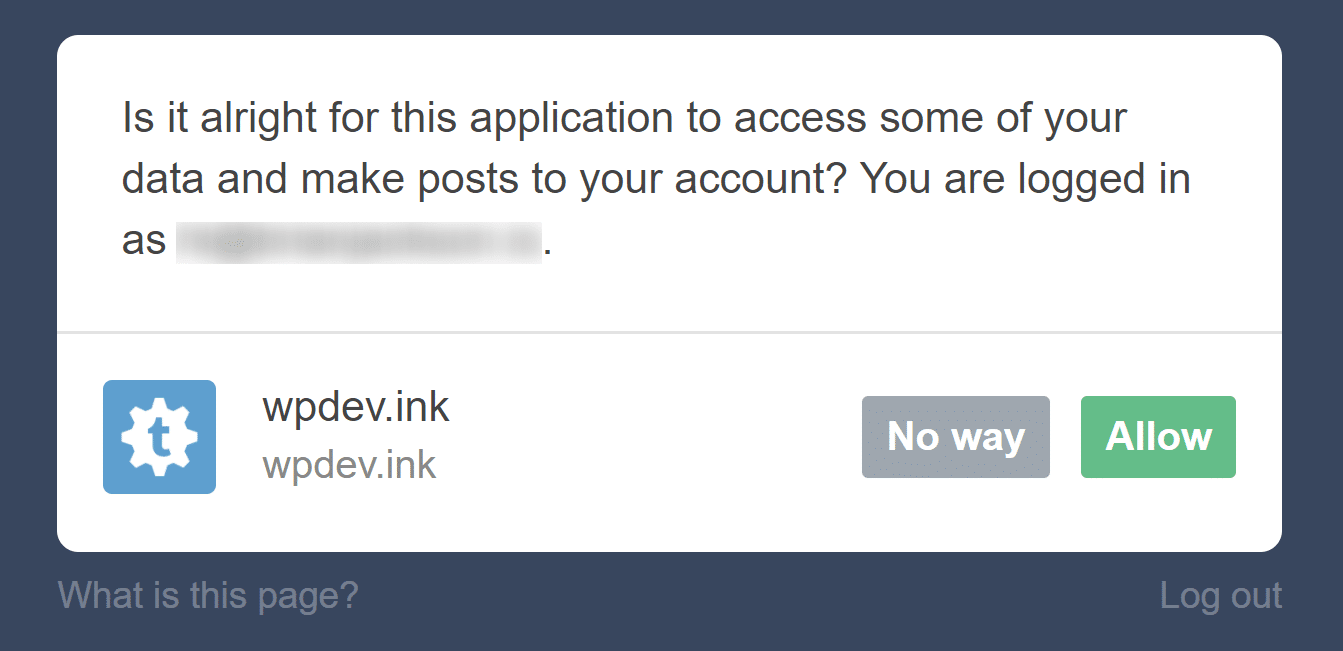
Task: Click the wpdev.ink application name heading
Action: tap(355, 406)
